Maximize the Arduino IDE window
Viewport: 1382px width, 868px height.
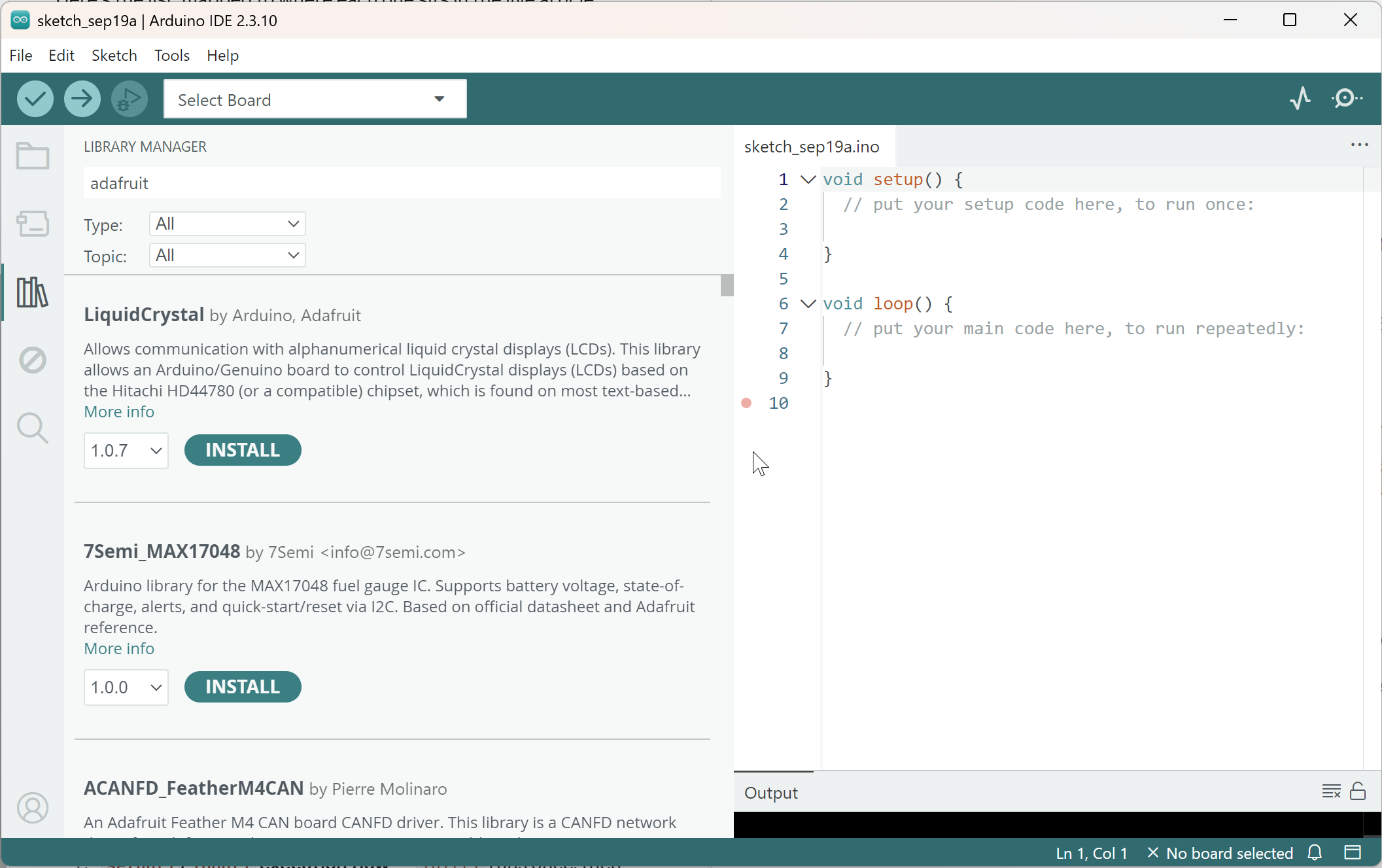[1290, 20]
